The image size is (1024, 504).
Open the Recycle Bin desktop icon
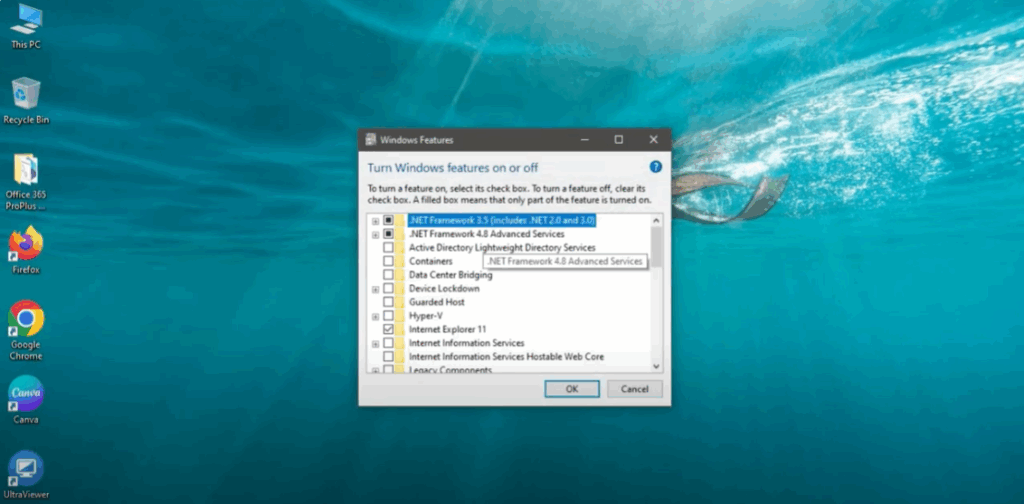(x=26, y=100)
